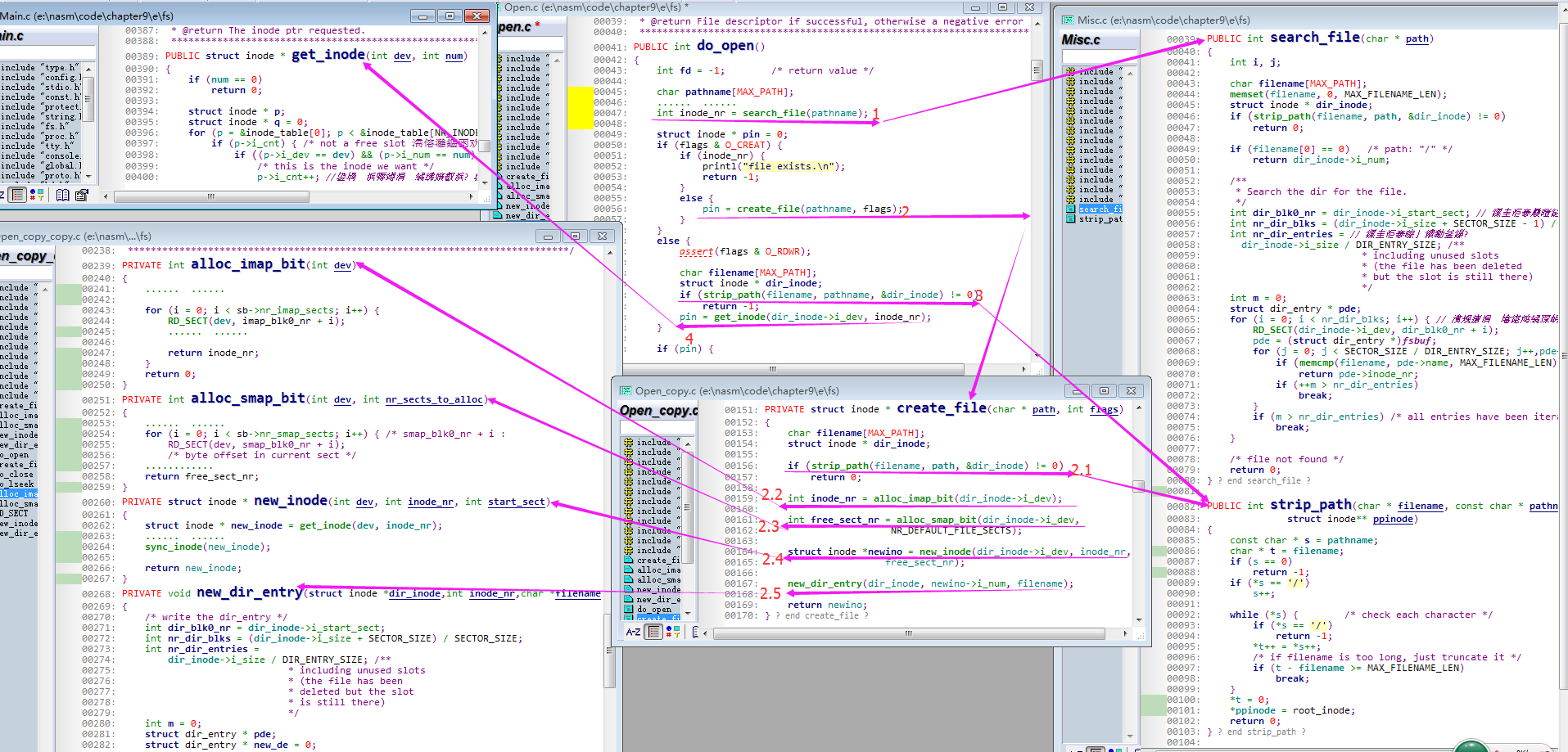Click Open_copy.c vertical scrollbar down arrow
This screenshot has width=1568, height=752.
coord(1138,619)
